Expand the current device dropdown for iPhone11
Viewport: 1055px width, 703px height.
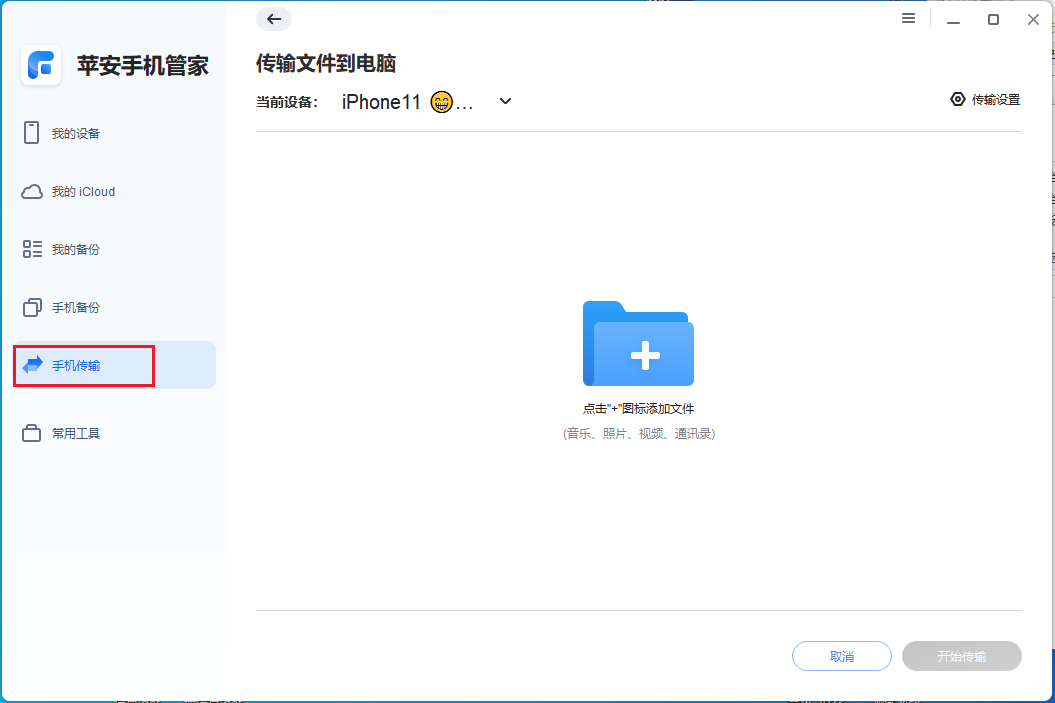pos(505,101)
